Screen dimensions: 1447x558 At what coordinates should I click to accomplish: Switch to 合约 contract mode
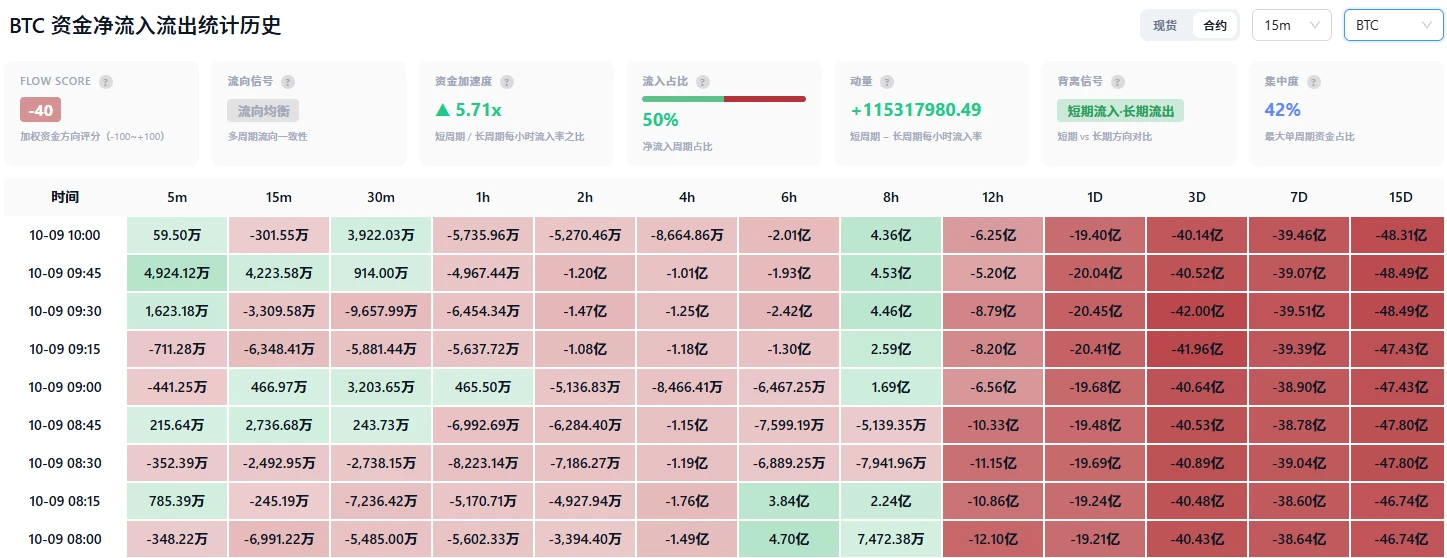coord(1215,26)
